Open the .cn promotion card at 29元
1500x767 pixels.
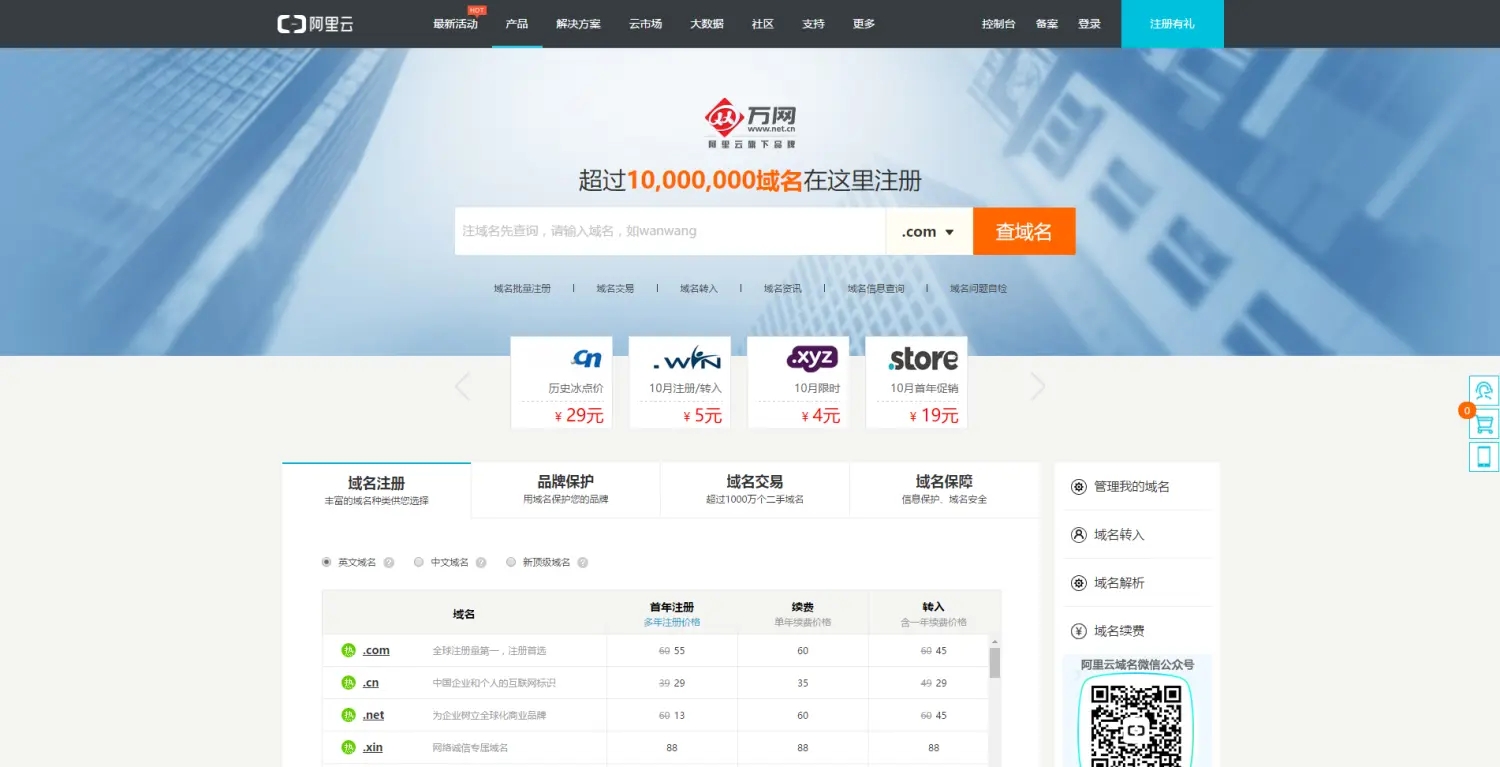coord(562,382)
